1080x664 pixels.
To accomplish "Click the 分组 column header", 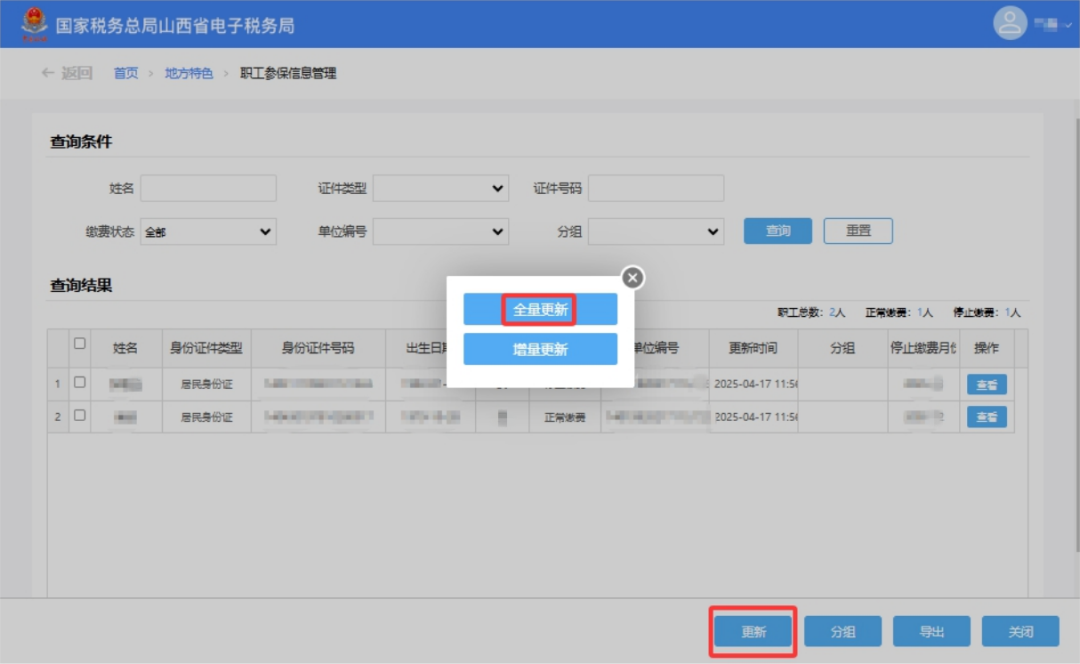I will [x=842, y=349].
